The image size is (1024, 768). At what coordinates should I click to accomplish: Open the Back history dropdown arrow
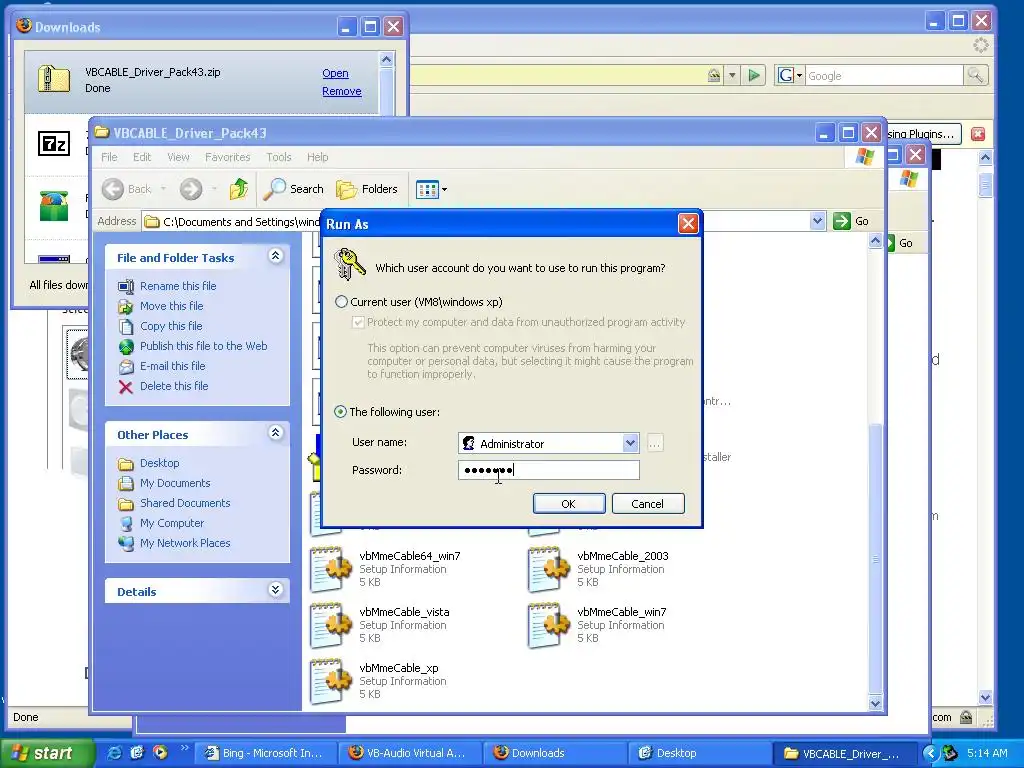pos(163,189)
